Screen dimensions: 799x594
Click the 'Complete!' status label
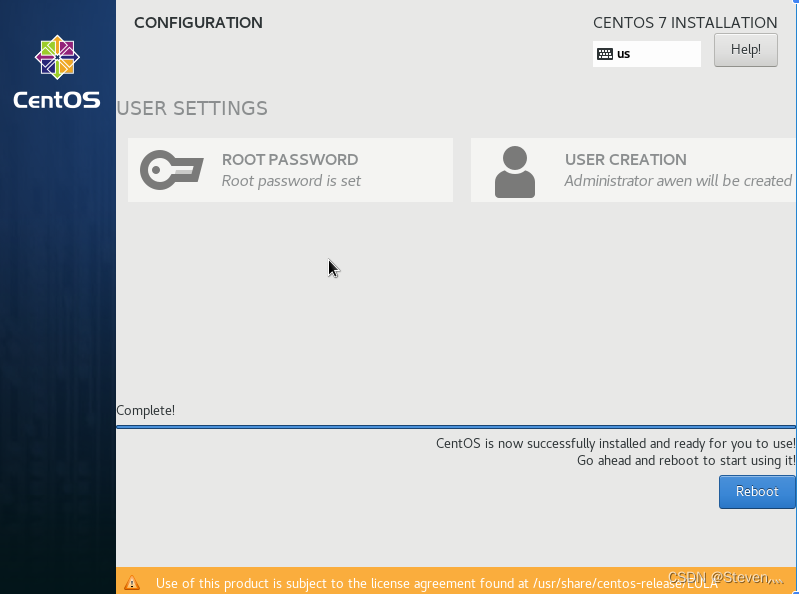click(146, 410)
